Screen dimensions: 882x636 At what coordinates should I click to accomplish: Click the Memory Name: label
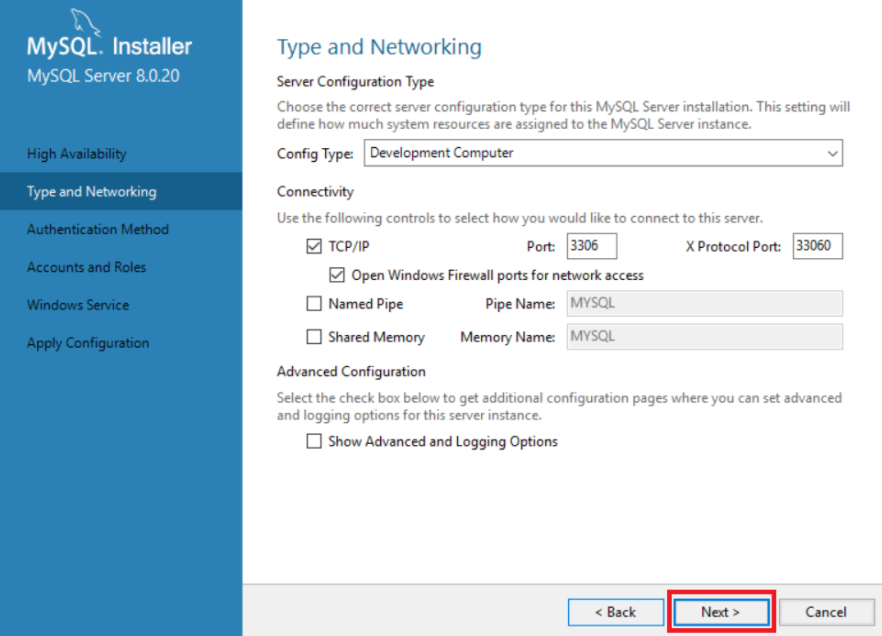[507, 337]
